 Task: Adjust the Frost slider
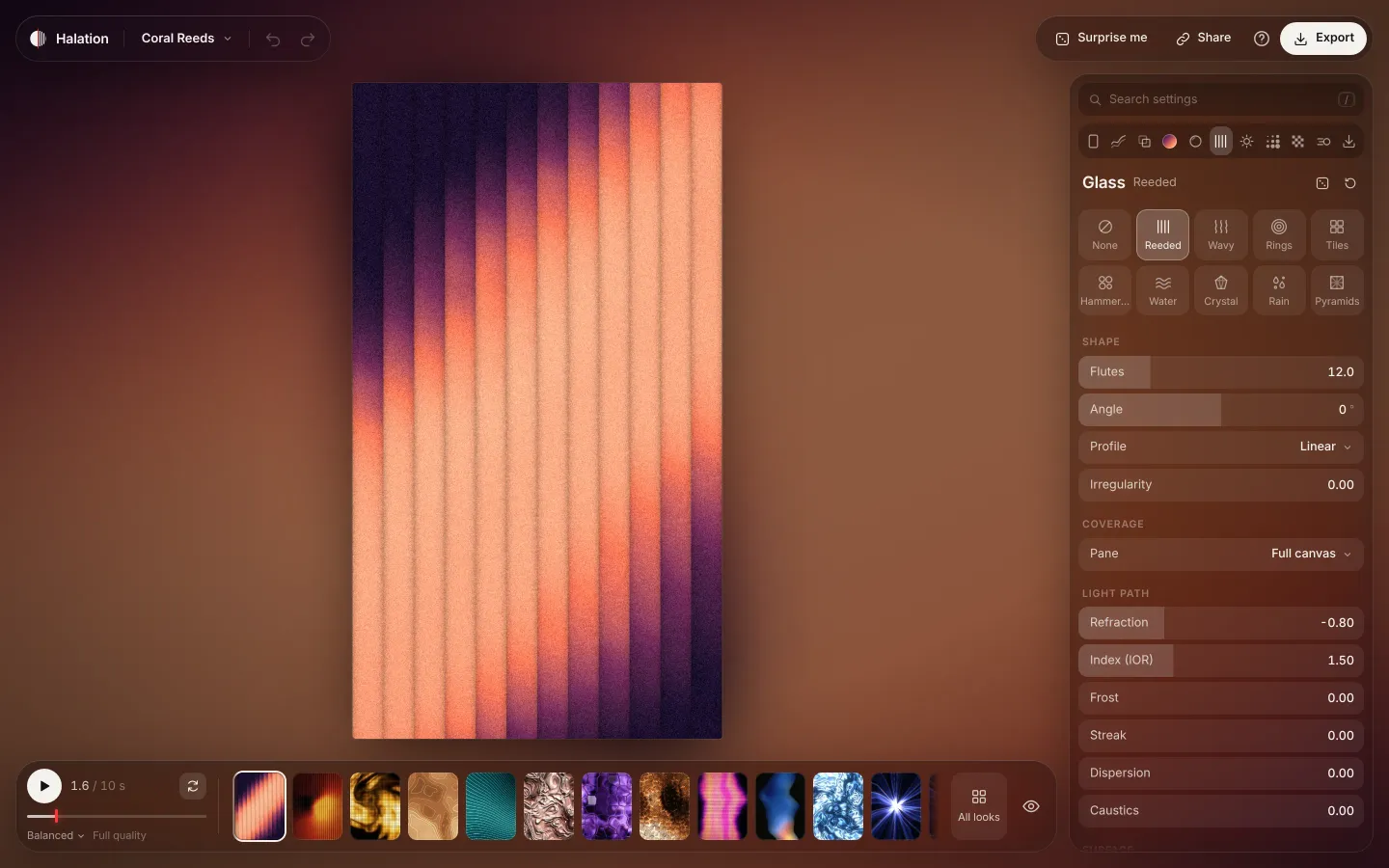tap(1221, 698)
